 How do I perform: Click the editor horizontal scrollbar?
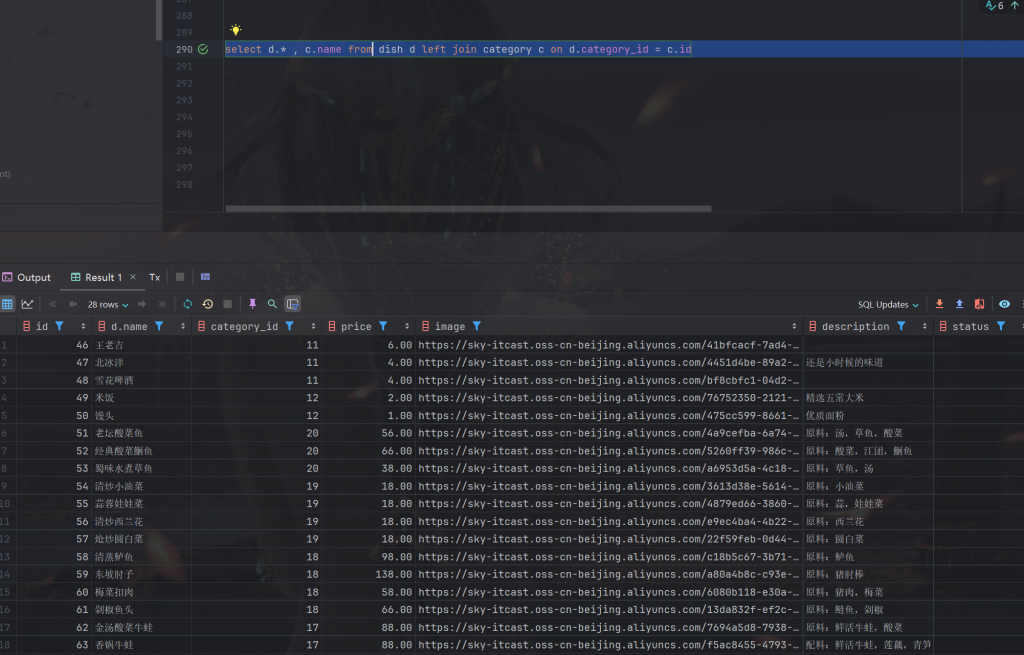(468, 209)
